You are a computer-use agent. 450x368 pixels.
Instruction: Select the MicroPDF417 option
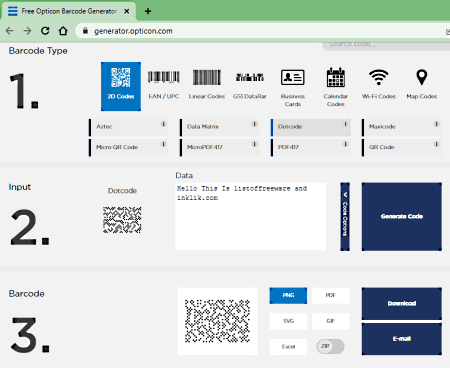point(219,148)
